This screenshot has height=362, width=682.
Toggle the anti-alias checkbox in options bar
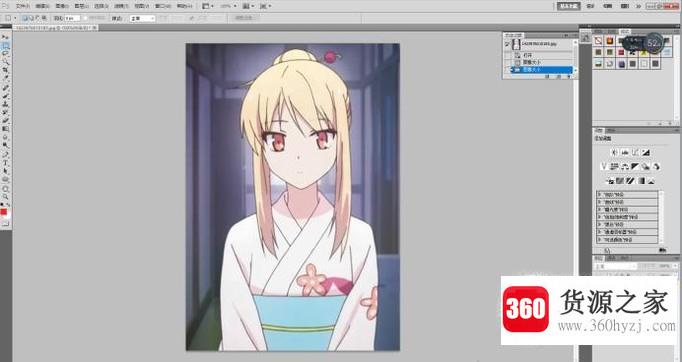tap(86, 18)
